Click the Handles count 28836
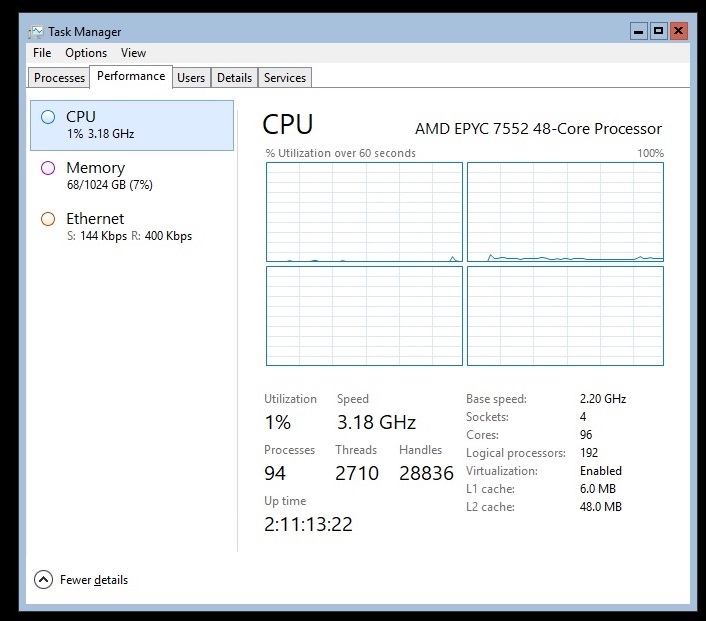 pyautogui.click(x=426, y=473)
